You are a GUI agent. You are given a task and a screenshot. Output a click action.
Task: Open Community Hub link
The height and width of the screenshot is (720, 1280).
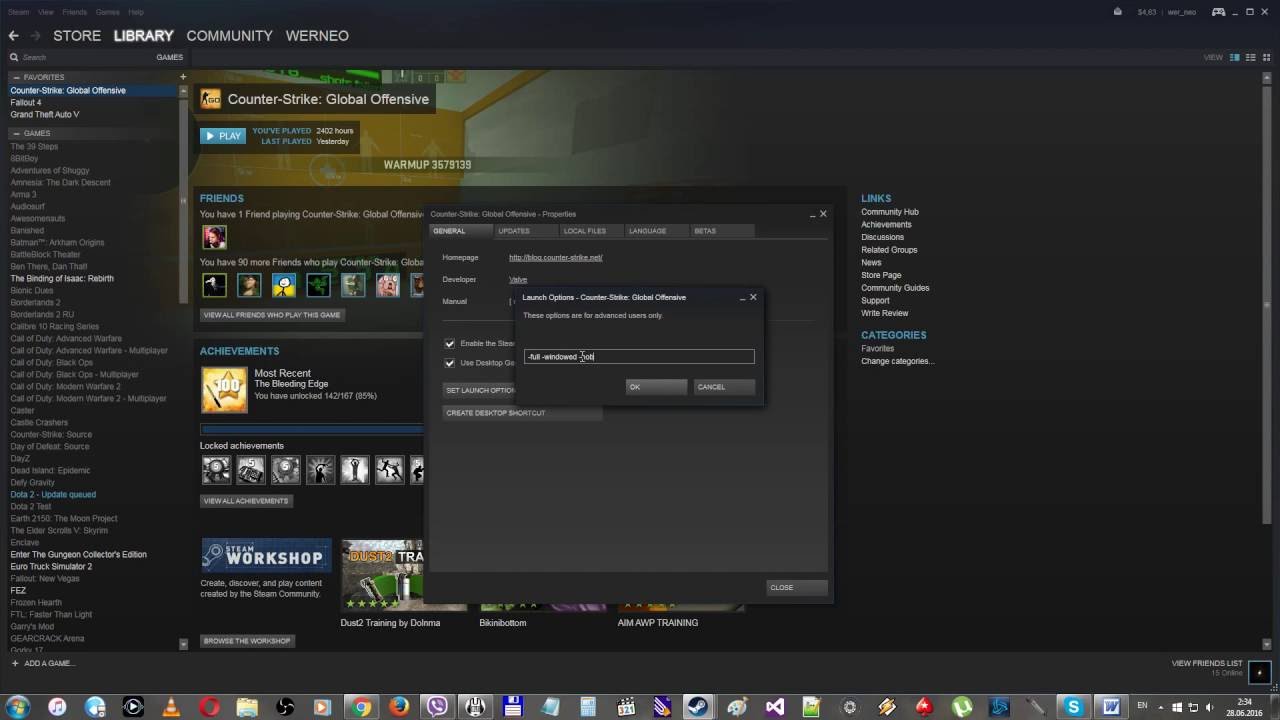pyautogui.click(x=890, y=212)
